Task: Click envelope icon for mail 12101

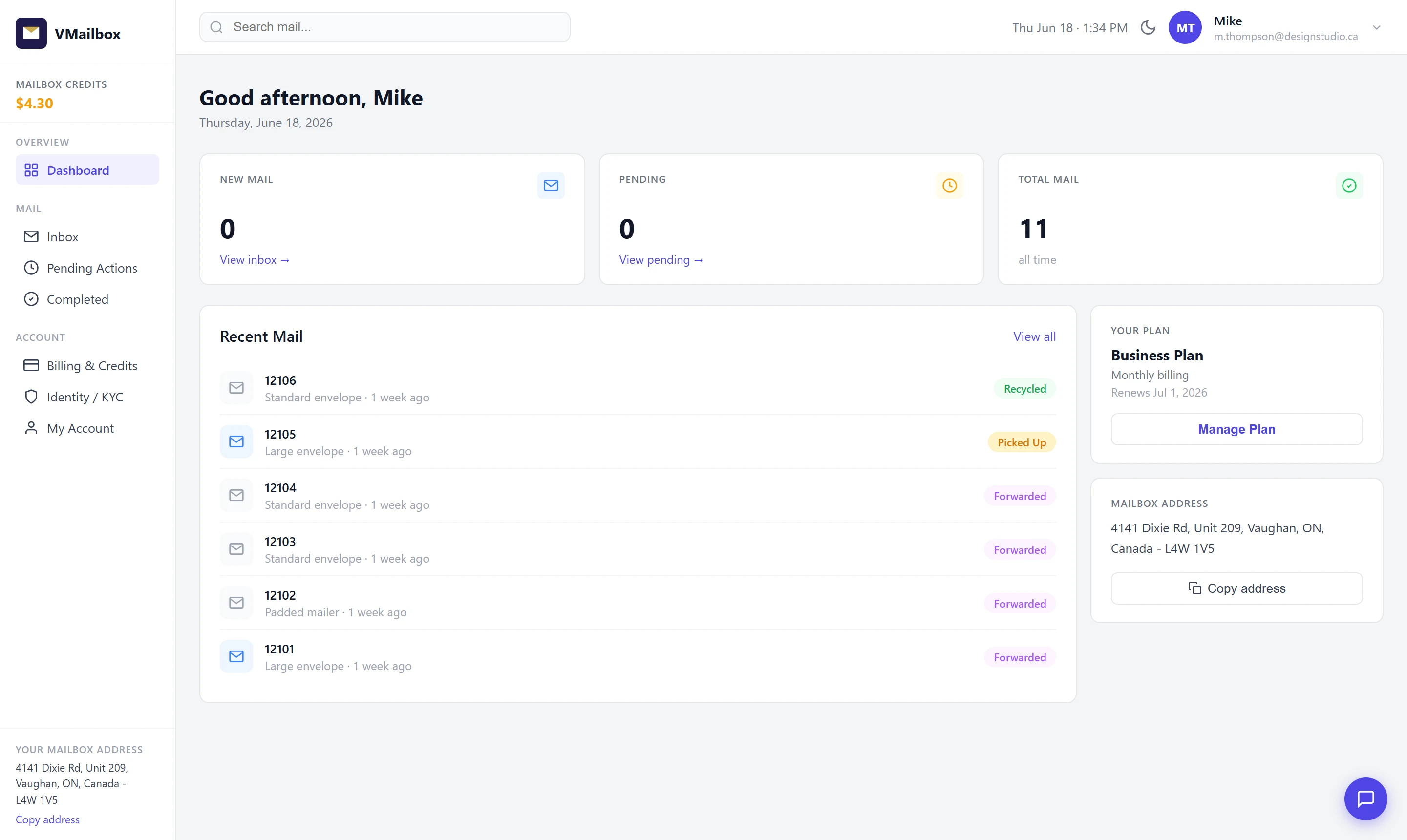Action: tap(236, 656)
